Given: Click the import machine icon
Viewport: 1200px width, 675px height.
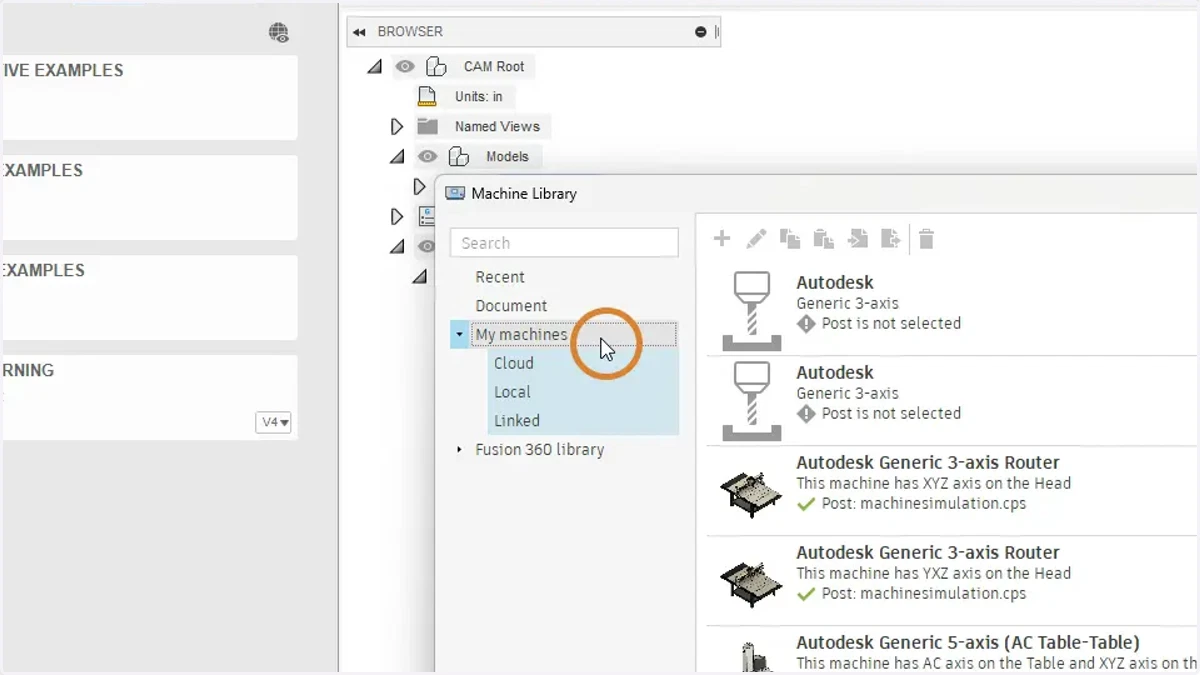Looking at the screenshot, I should pos(858,239).
